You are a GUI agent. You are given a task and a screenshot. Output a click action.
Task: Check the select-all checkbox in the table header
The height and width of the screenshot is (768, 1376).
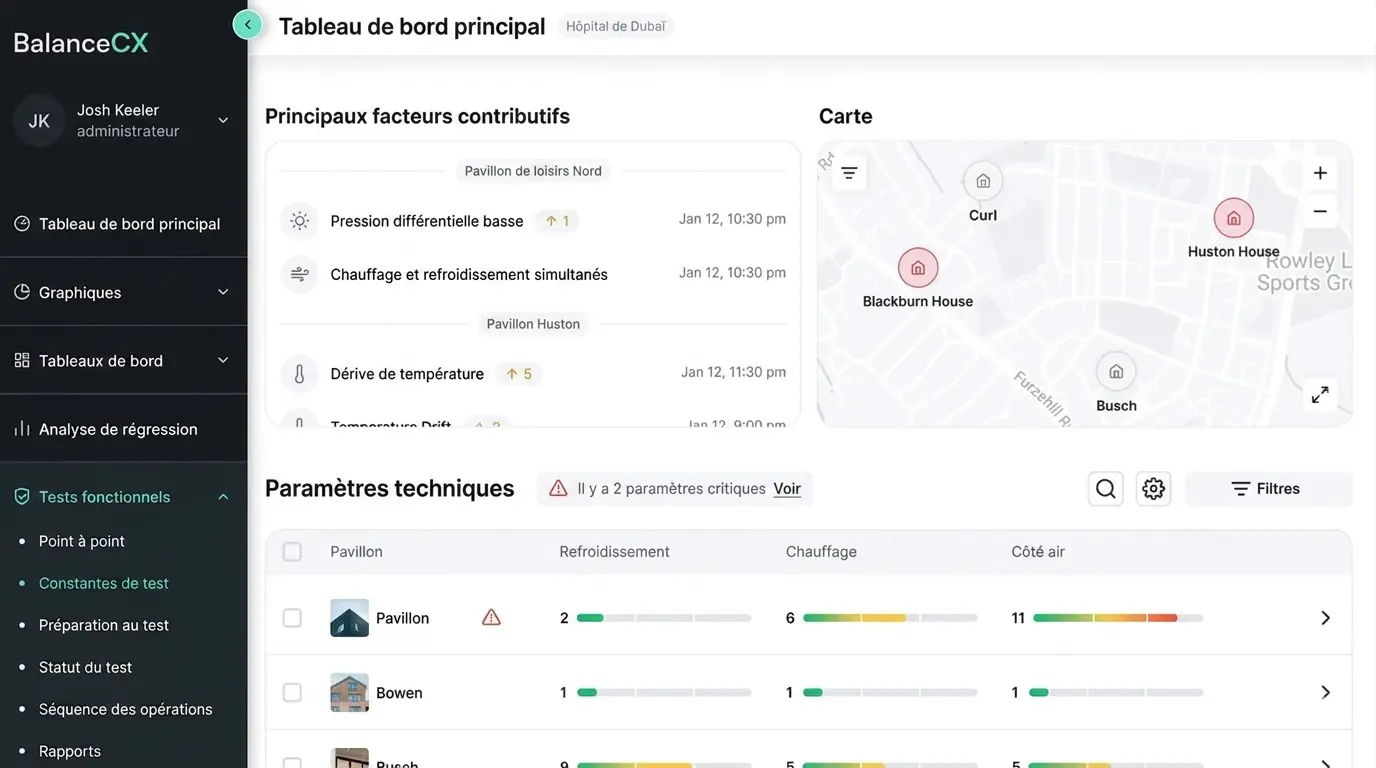292,551
